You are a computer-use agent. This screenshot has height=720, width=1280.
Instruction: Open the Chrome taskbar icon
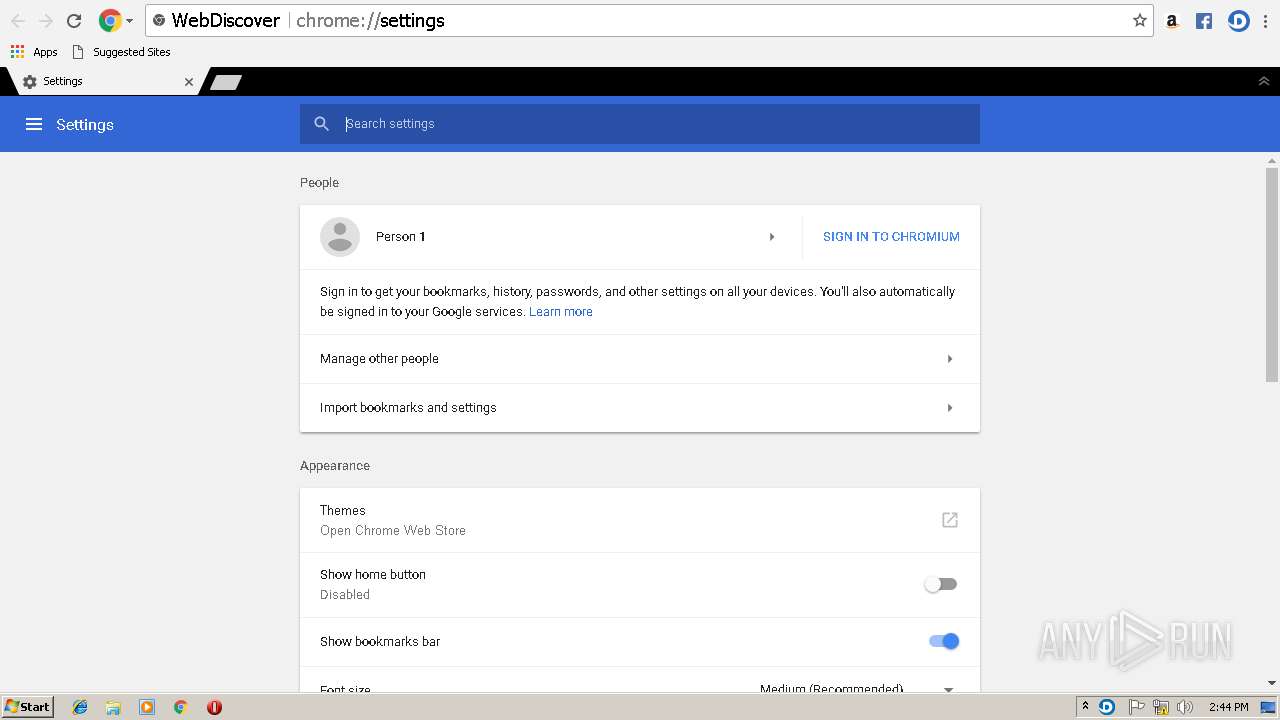(x=180, y=707)
